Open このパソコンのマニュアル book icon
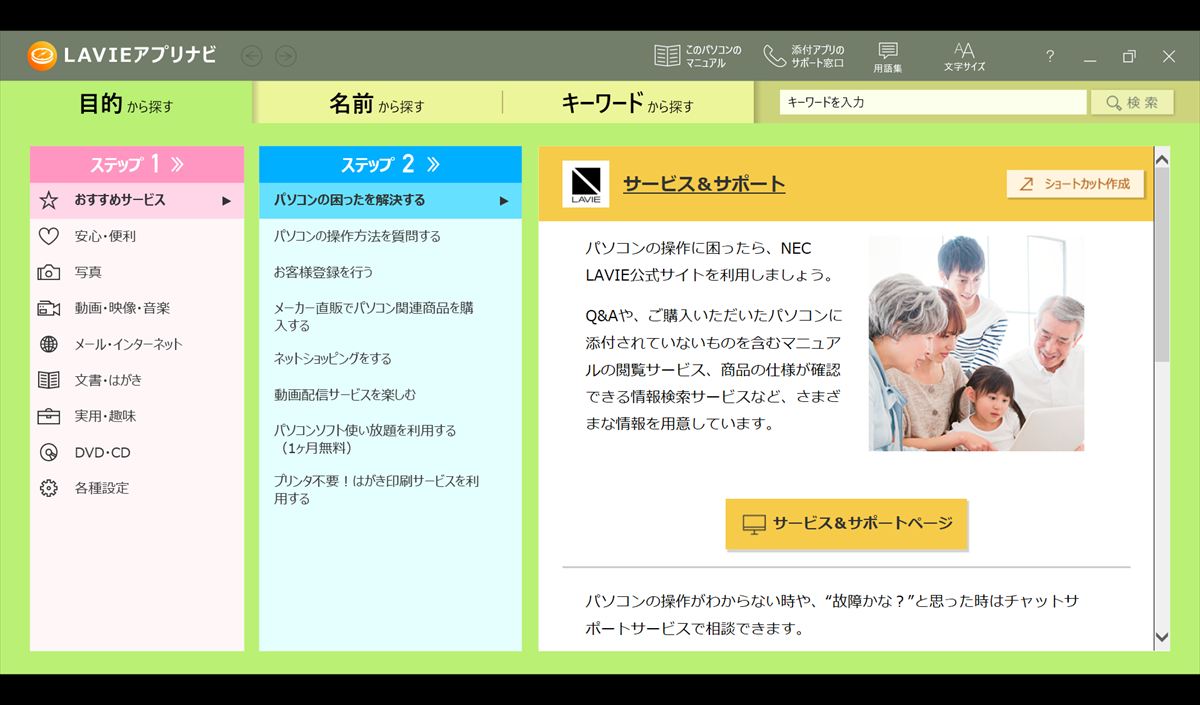Image resolution: width=1200 pixels, height=705 pixels. tap(667, 55)
